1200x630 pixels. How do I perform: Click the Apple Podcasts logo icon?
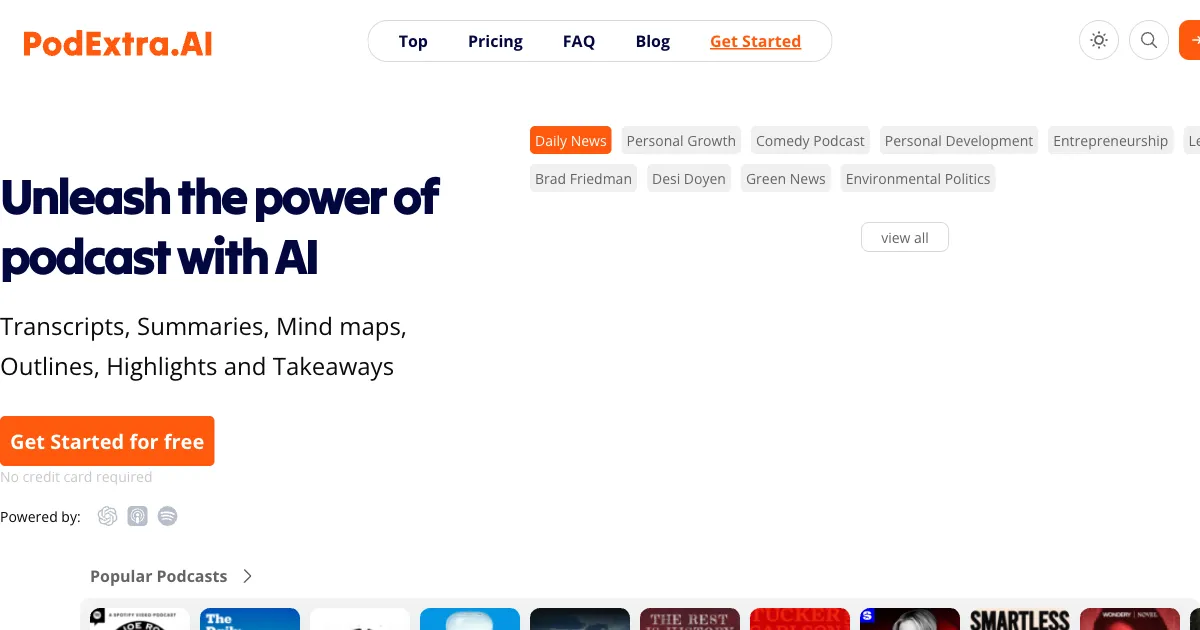point(138,516)
